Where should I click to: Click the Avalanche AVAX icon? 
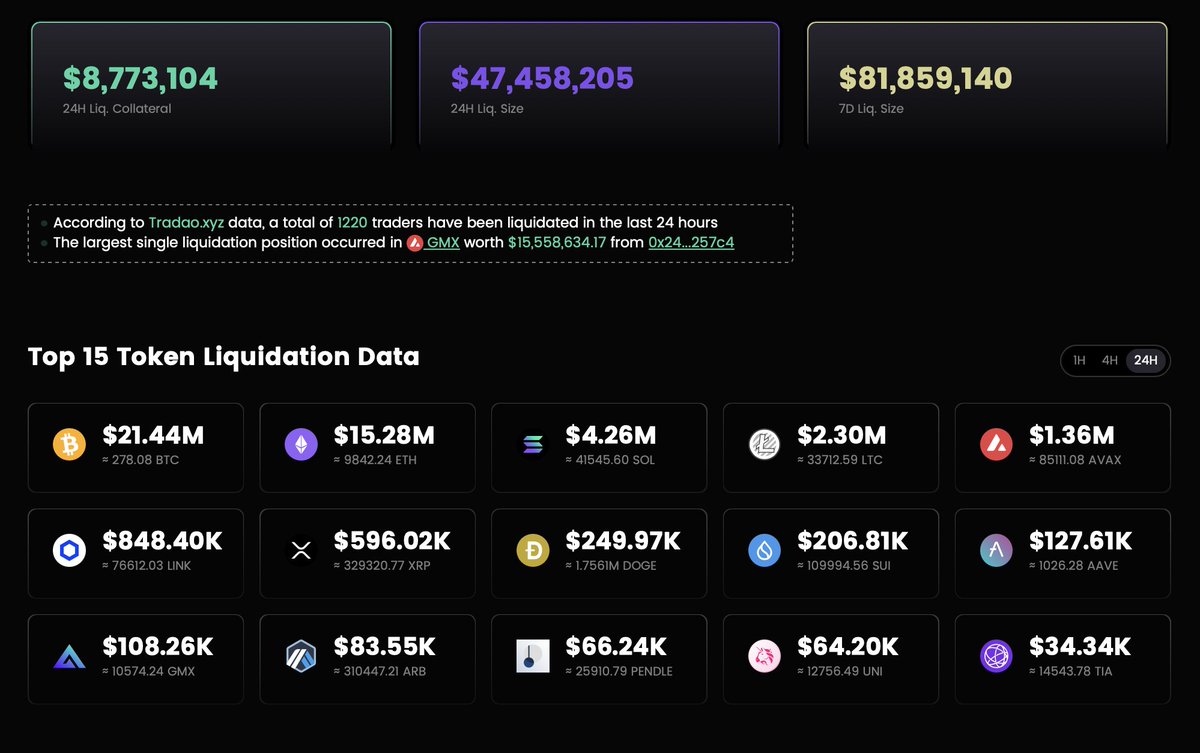click(x=997, y=445)
